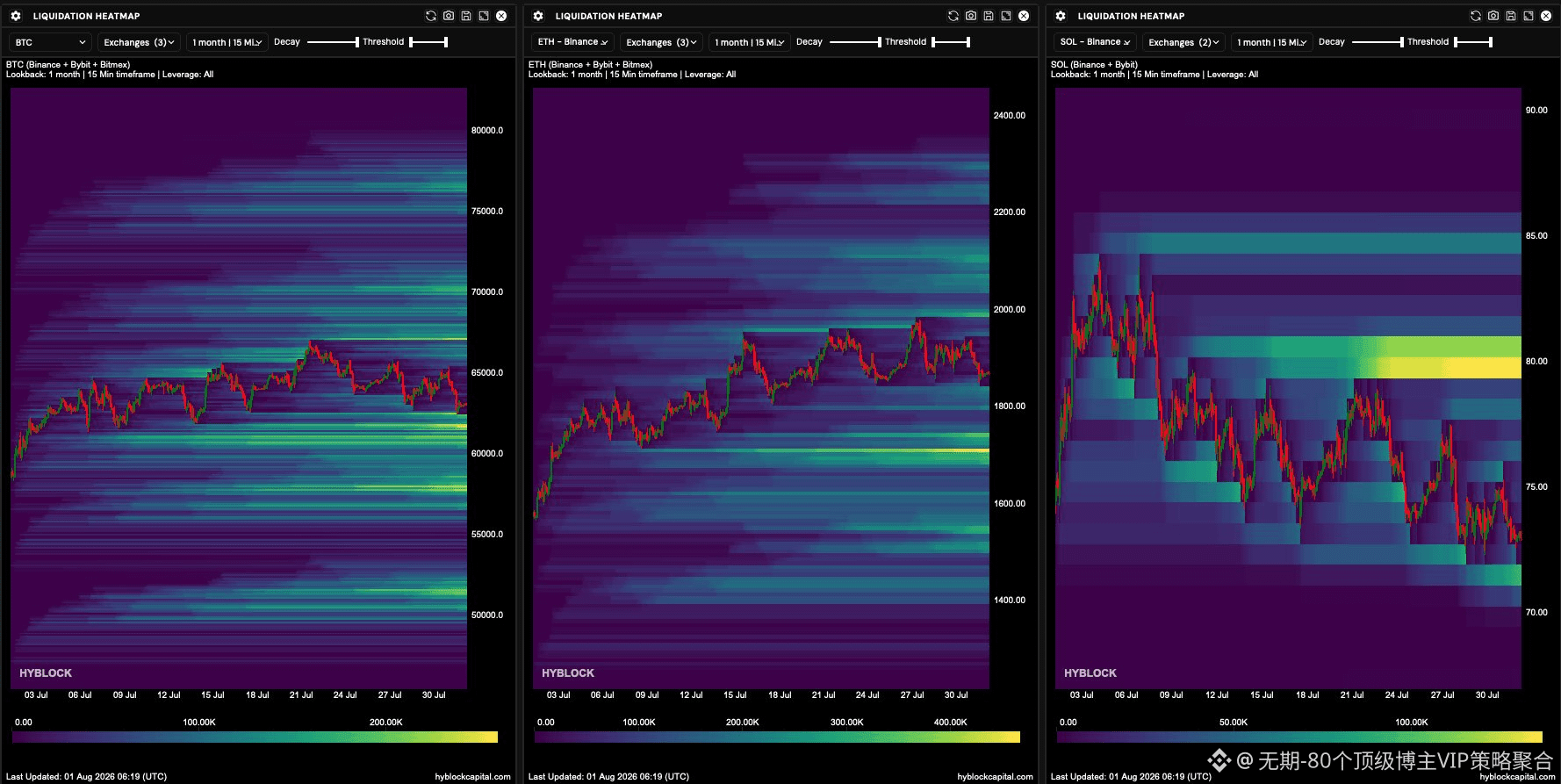Click the 80.00 price label on SOL chart

1536,362
